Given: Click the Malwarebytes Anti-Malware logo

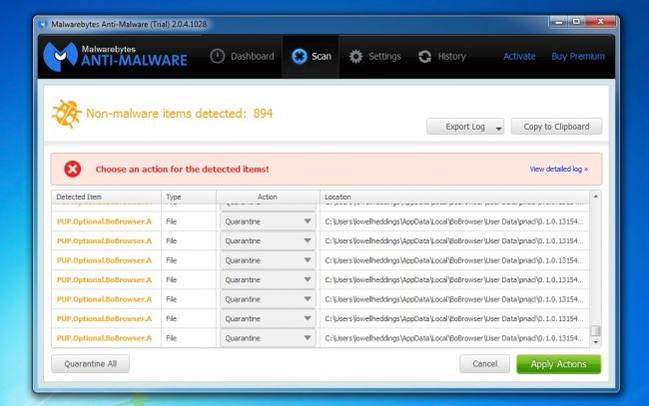Looking at the screenshot, I should click(115, 56).
